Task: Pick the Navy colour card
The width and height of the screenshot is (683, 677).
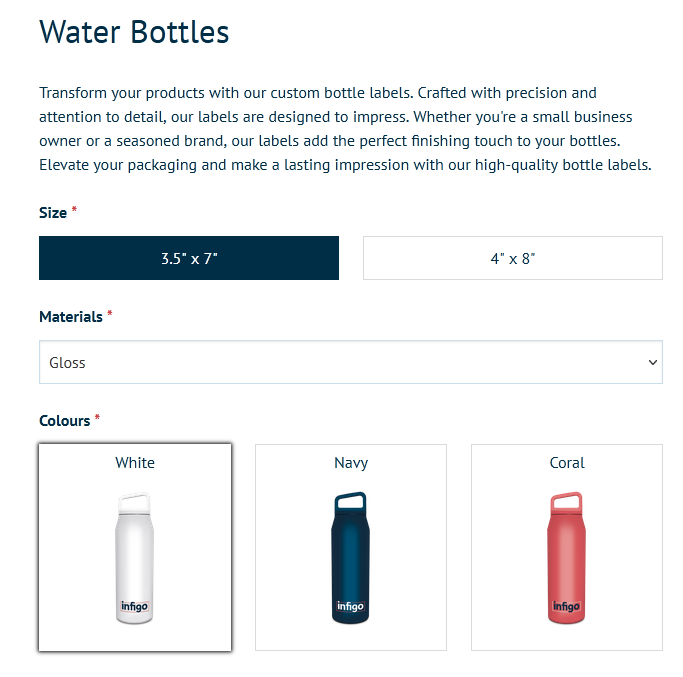Action: point(351,547)
